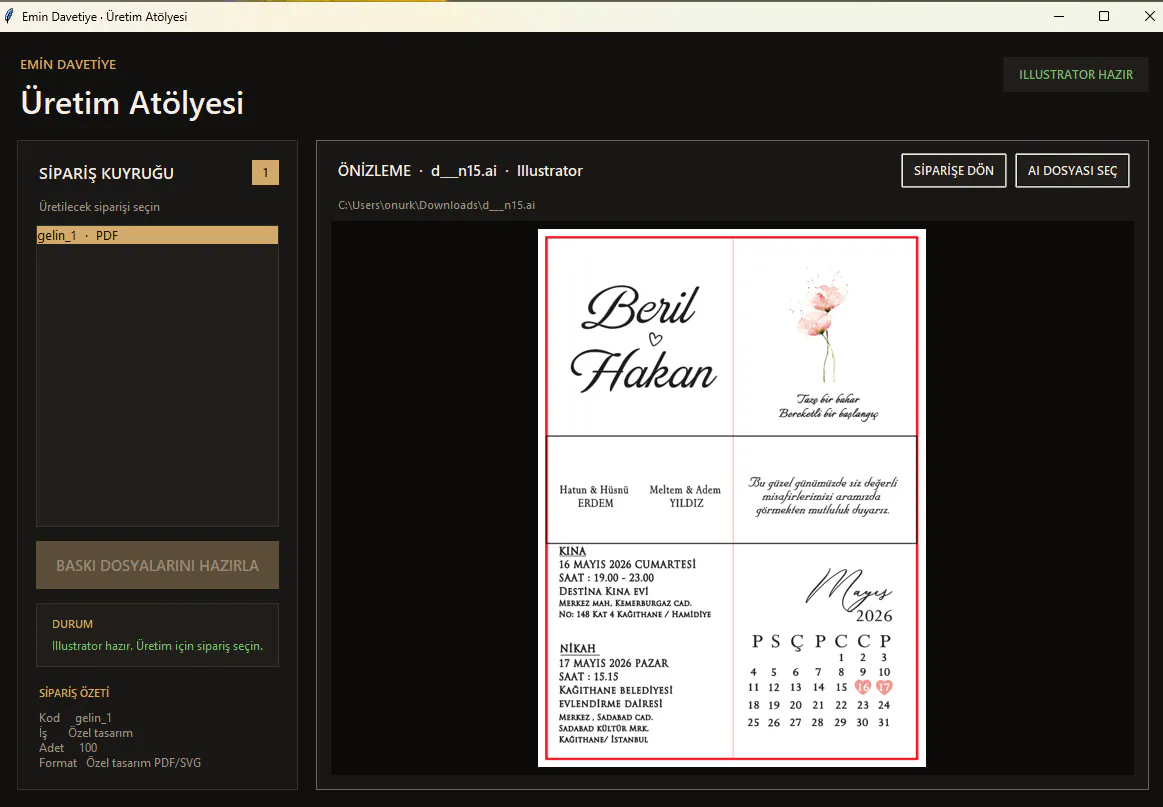The width and height of the screenshot is (1163, 807).
Task: Click 'Meltem & Adem YILDIZ' in preview
Action: point(685,496)
